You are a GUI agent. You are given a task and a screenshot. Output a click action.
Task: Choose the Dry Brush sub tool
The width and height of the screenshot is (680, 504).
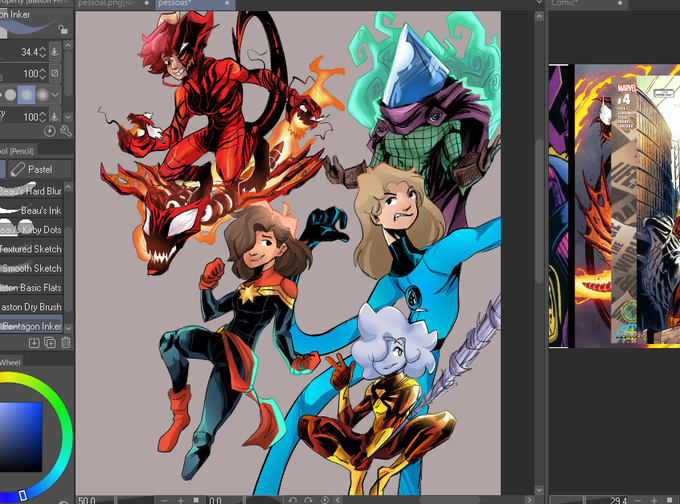pyautogui.click(x=31, y=307)
